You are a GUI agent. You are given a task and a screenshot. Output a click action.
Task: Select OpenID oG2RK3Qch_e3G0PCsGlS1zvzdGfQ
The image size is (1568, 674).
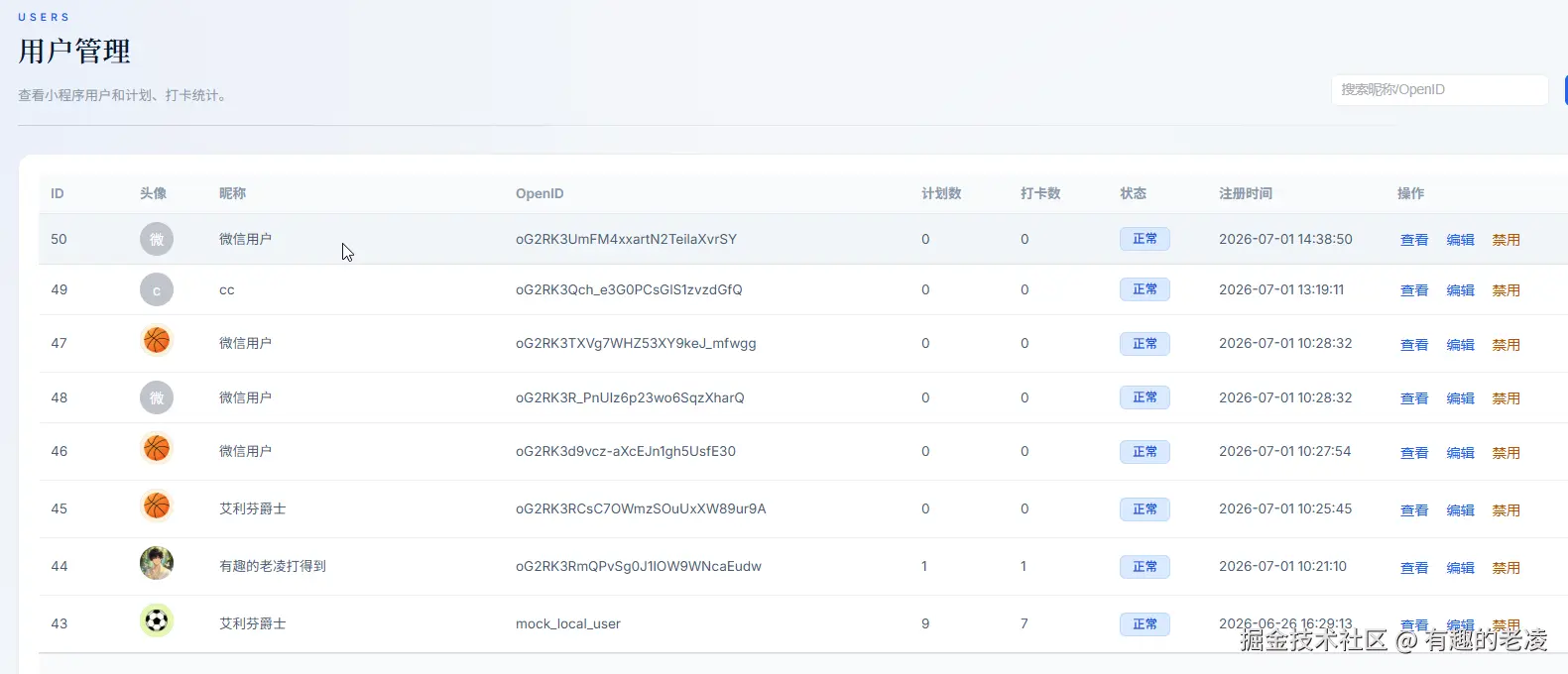(x=629, y=289)
